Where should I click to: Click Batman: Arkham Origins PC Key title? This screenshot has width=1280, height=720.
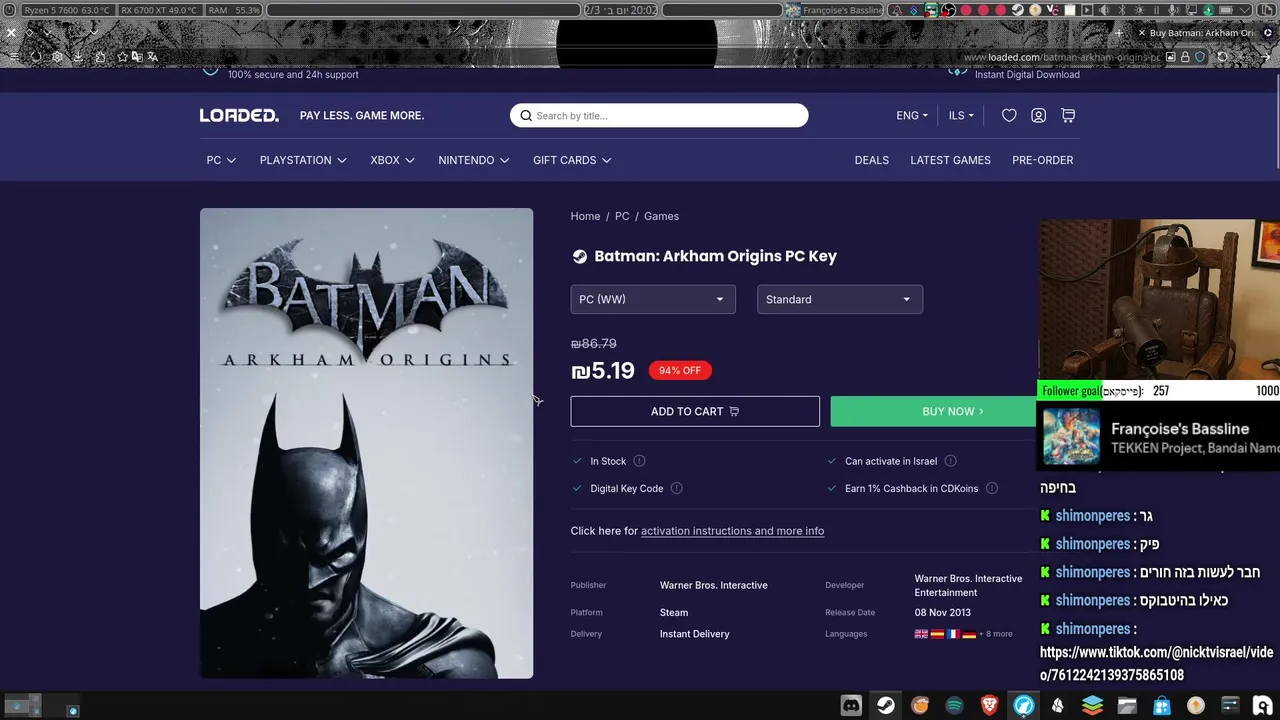click(x=716, y=256)
